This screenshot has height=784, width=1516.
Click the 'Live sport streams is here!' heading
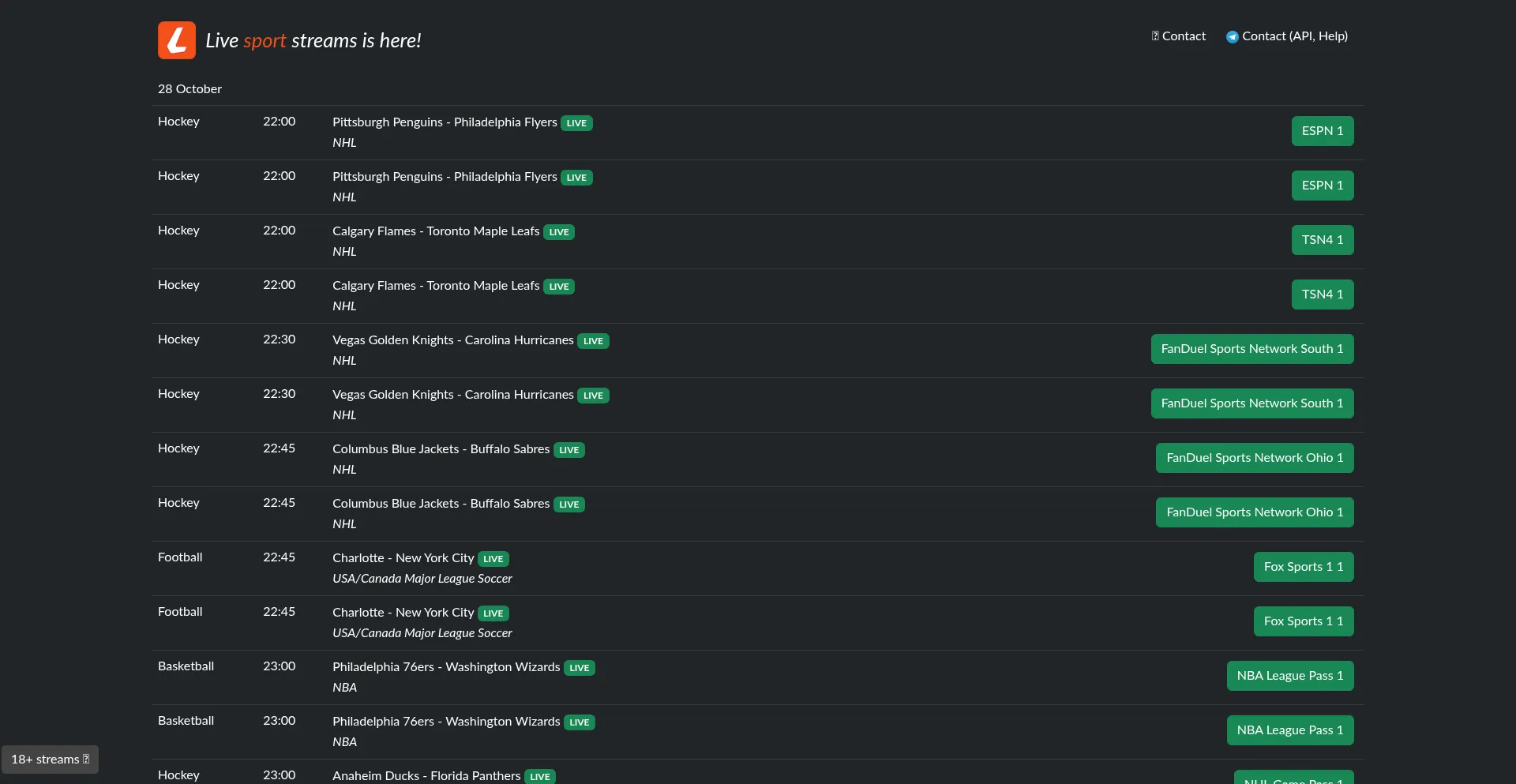[x=313, y=40]
